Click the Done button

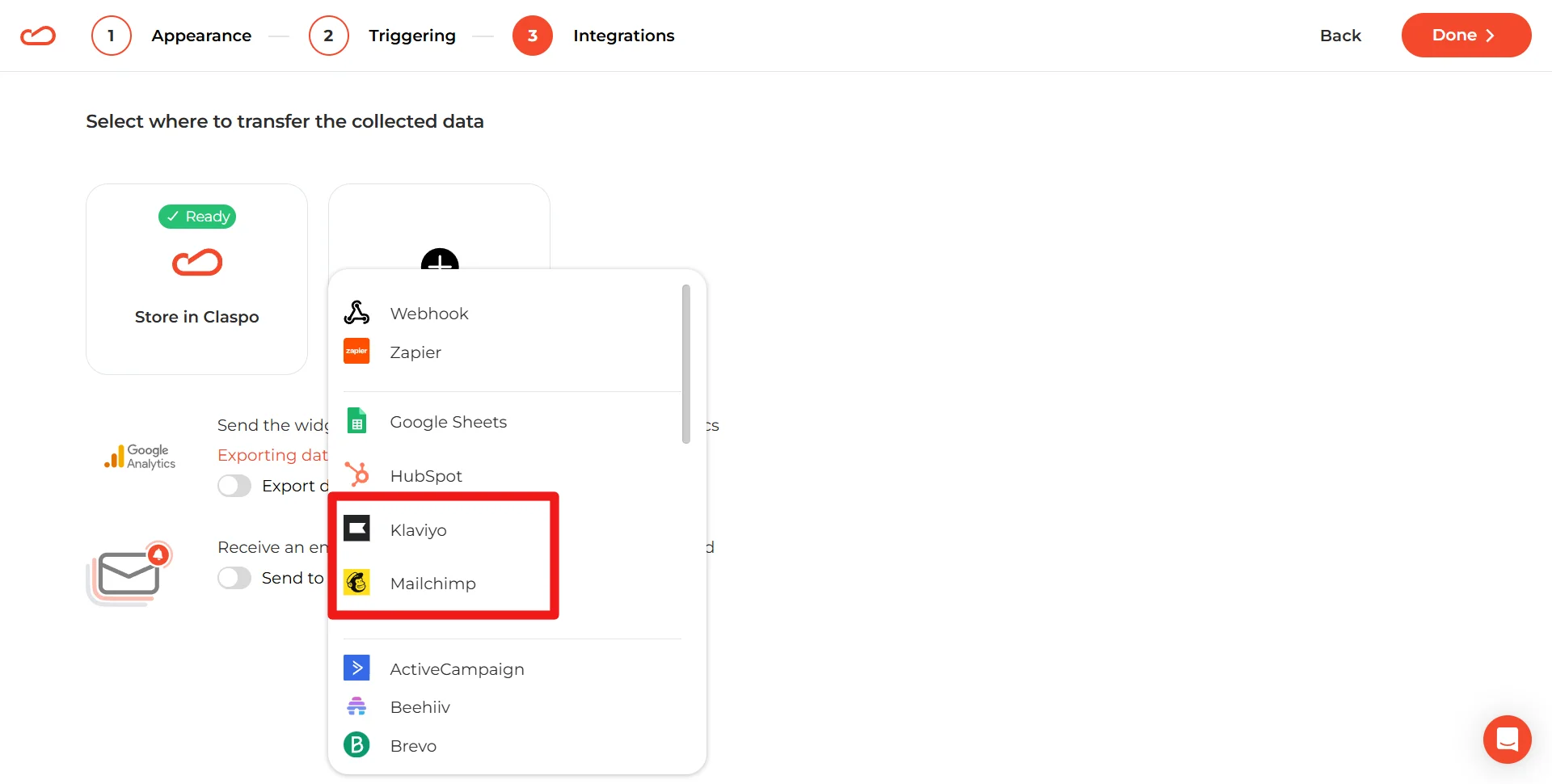tap(1465, 35)
